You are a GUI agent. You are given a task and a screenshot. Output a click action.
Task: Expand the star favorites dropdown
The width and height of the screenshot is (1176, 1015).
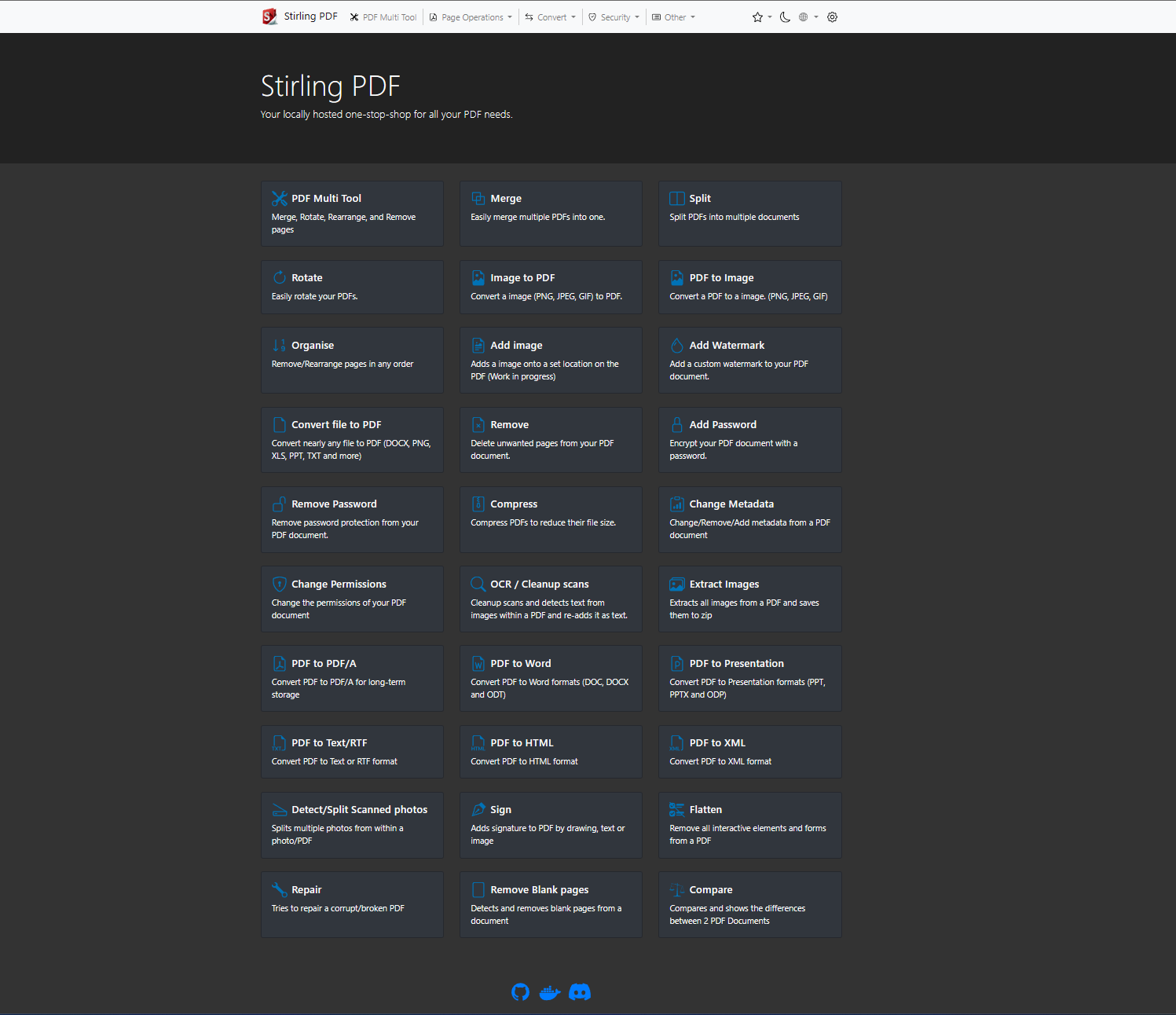pos(761,17)
